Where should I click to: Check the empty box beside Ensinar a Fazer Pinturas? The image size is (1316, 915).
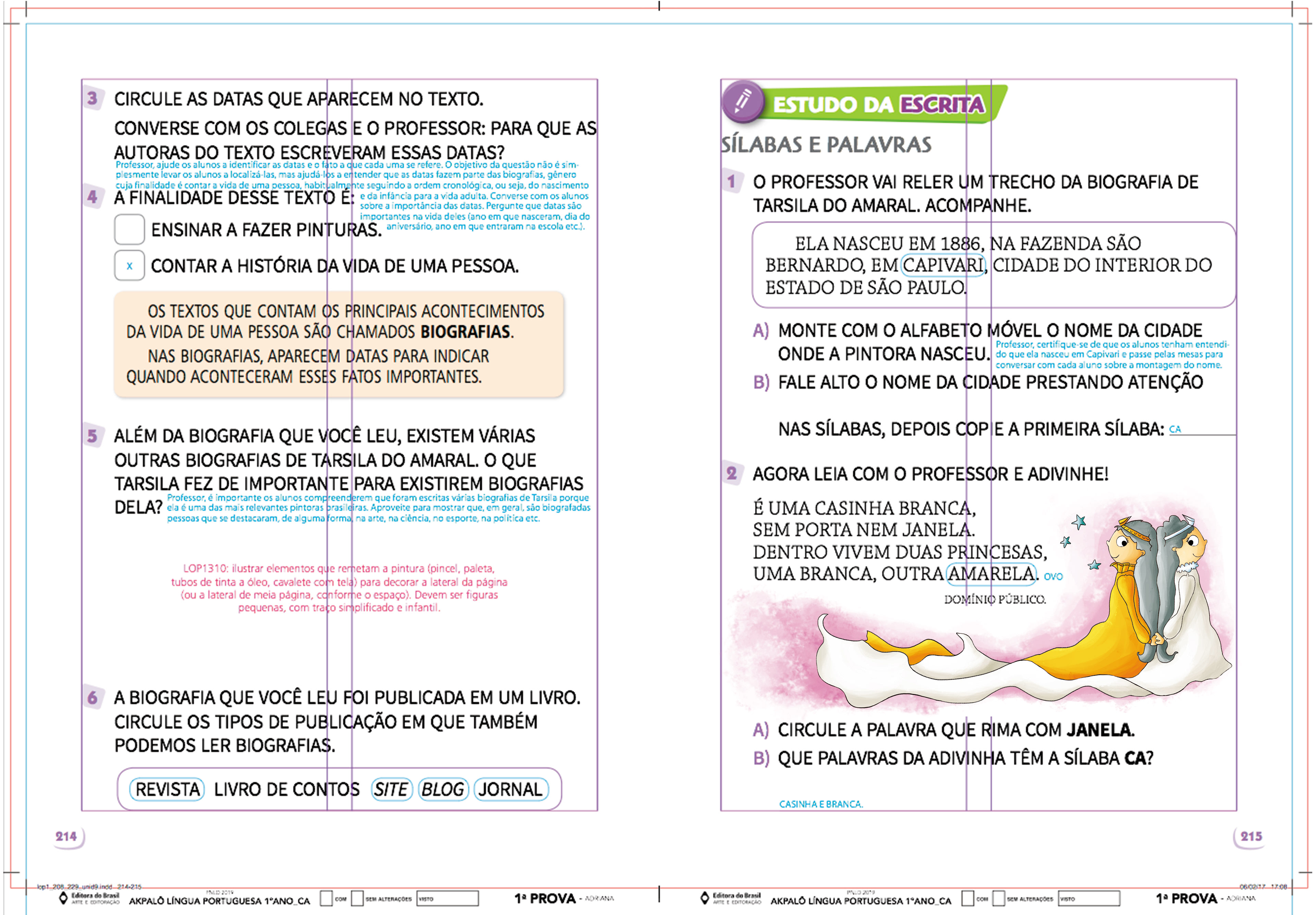pos(129,229)
